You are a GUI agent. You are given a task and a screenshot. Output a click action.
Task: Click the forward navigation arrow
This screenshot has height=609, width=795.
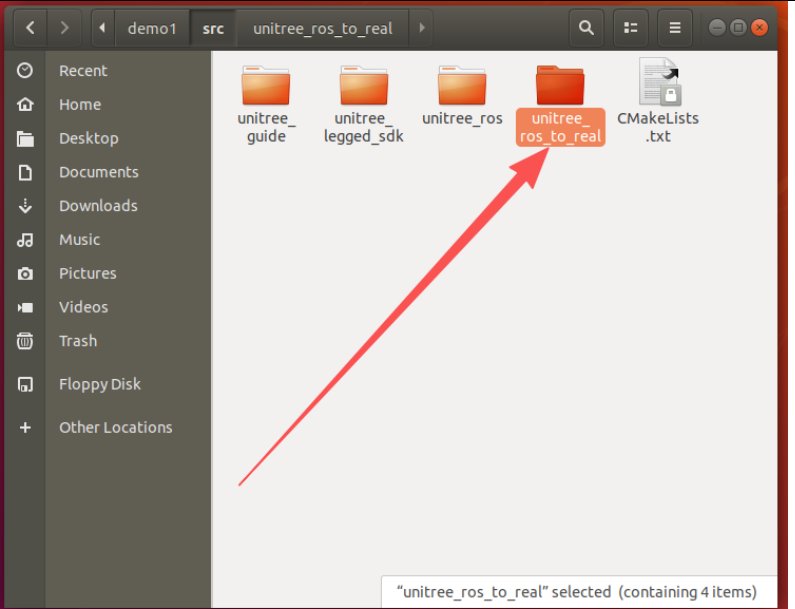[68, 28]
